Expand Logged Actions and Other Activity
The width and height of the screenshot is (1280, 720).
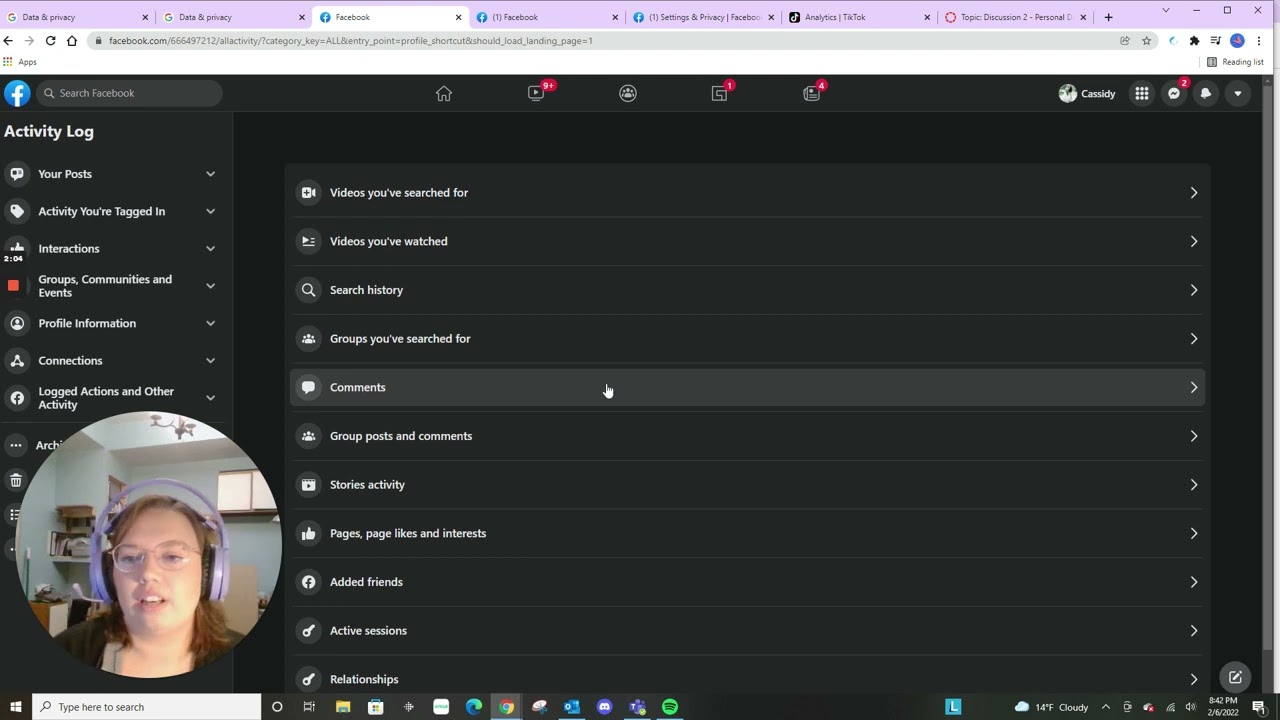(114, 398)
